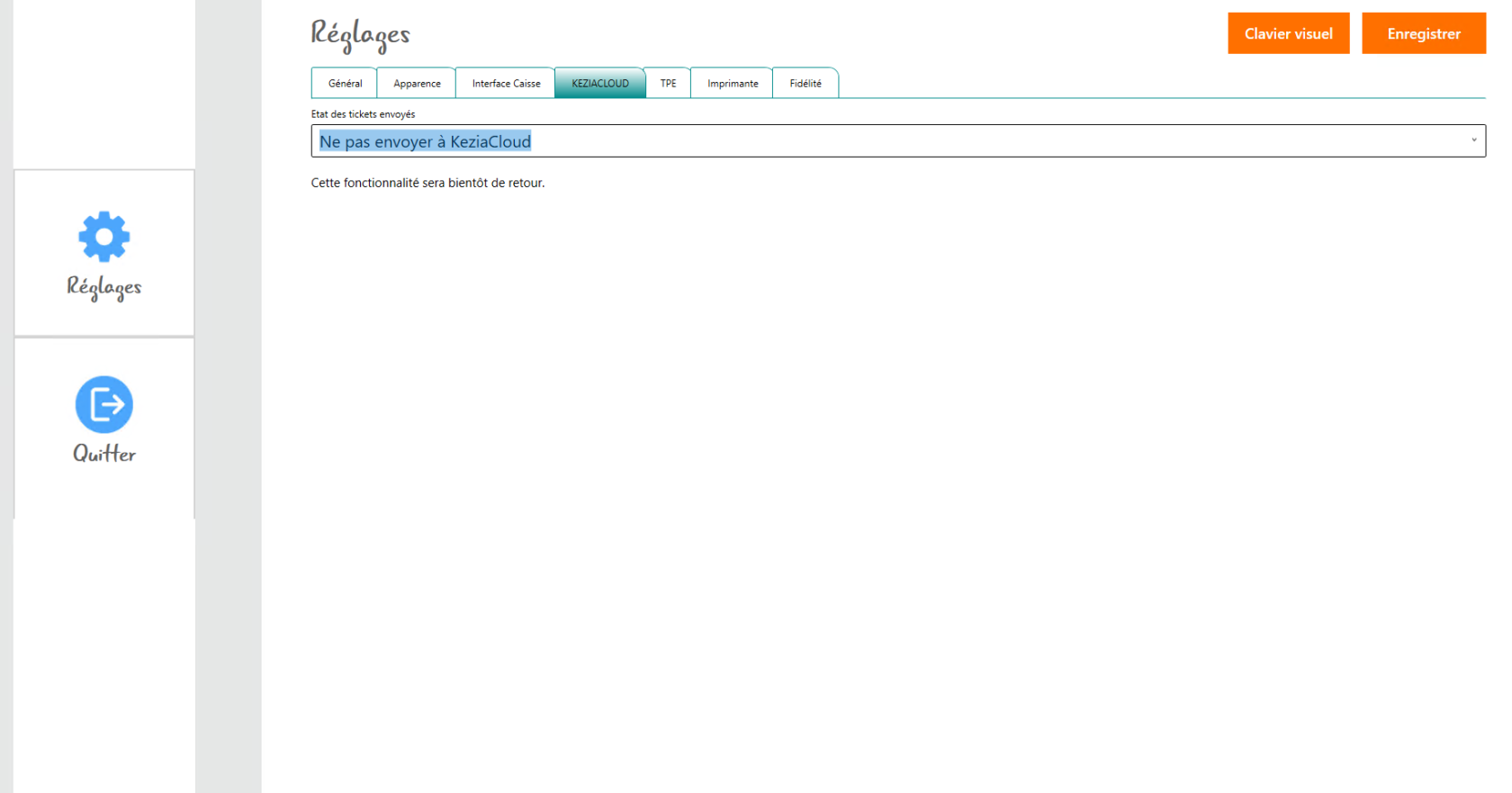Screen dimensions: 1512x793
Task: Switch to the Fidélité tab
Action: click(x=805, y=84)
